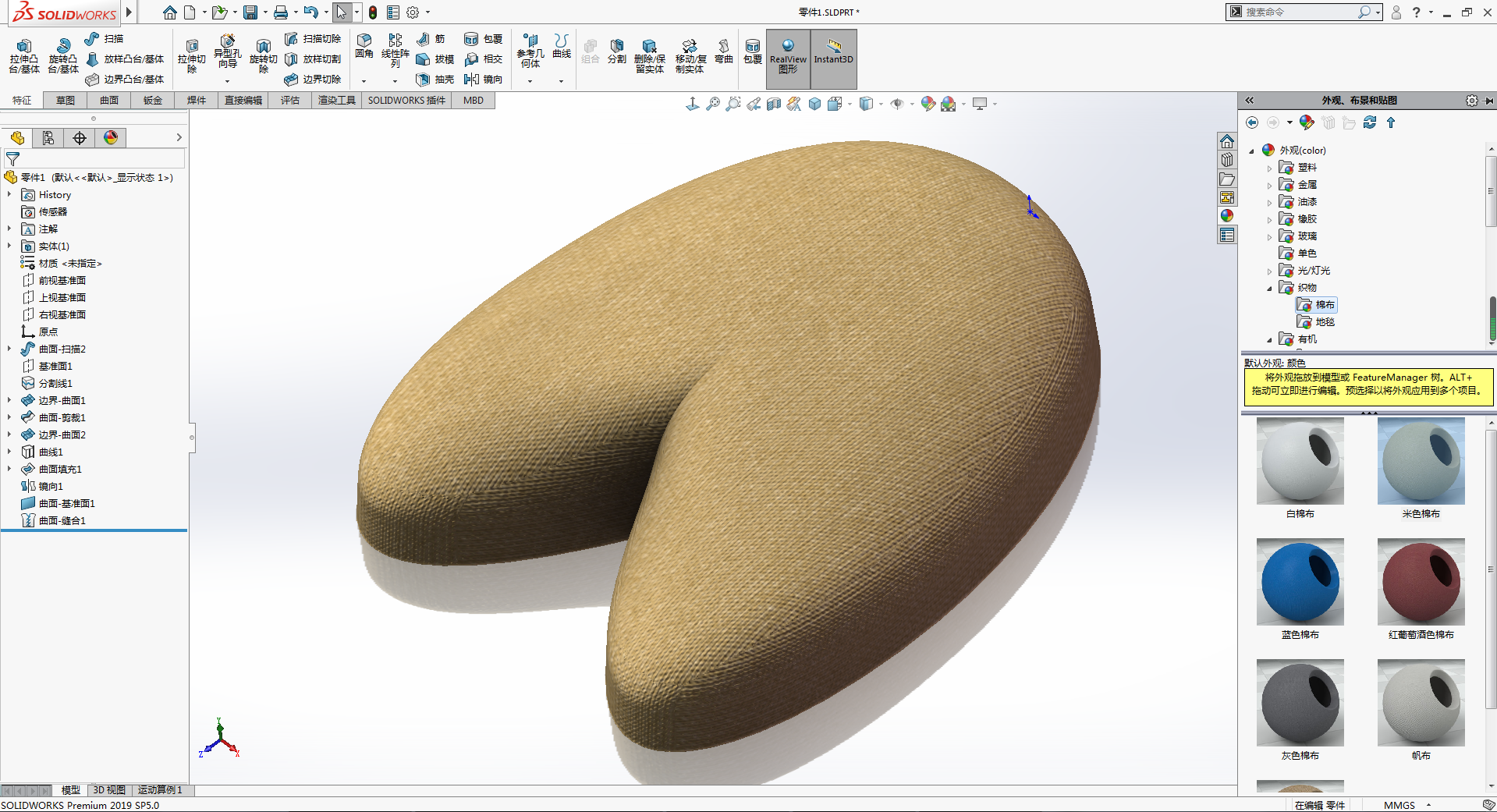The height and width of the screenshot is (812, 1497).
Task: Select the Carpet (地毯) appearance item
Action: pyautogui.click(x=1324, y=322)
